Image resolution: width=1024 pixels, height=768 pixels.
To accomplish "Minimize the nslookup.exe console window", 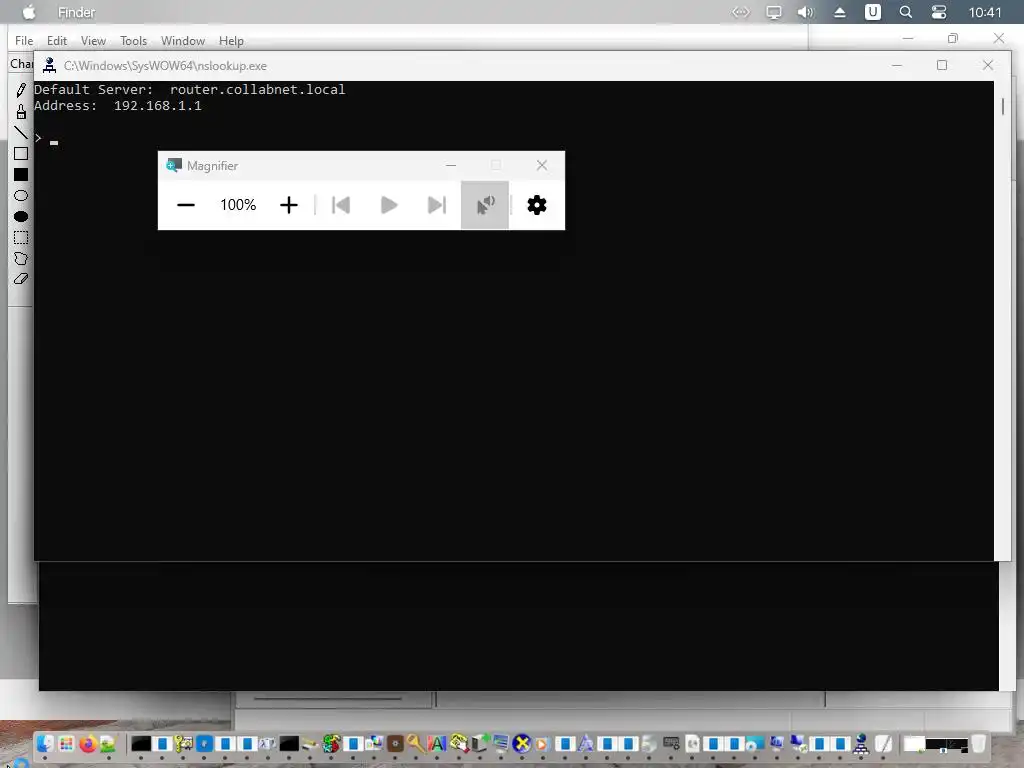I will [x=897, y=65].
